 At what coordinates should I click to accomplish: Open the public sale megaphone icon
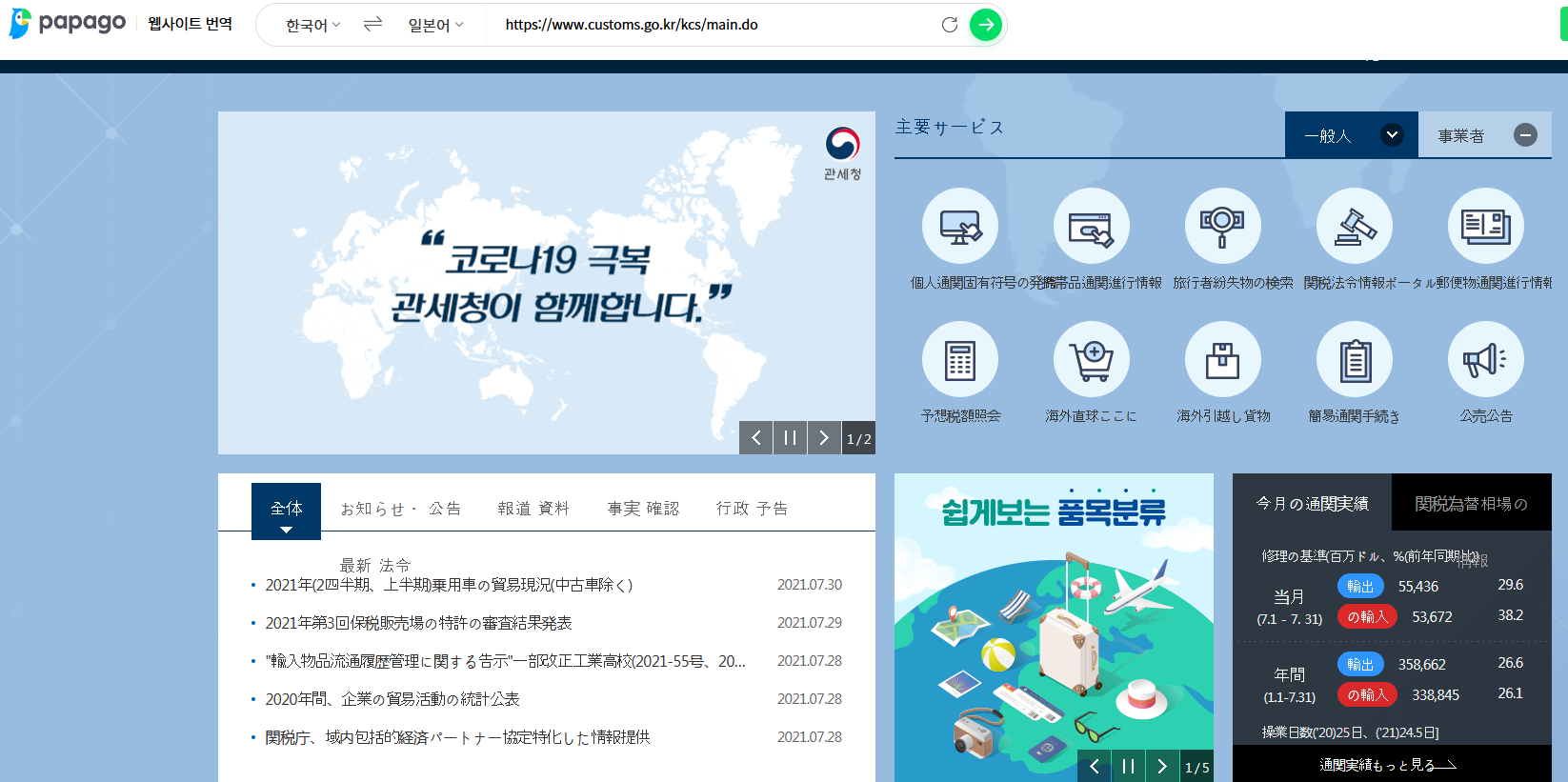click(1485, 360)
